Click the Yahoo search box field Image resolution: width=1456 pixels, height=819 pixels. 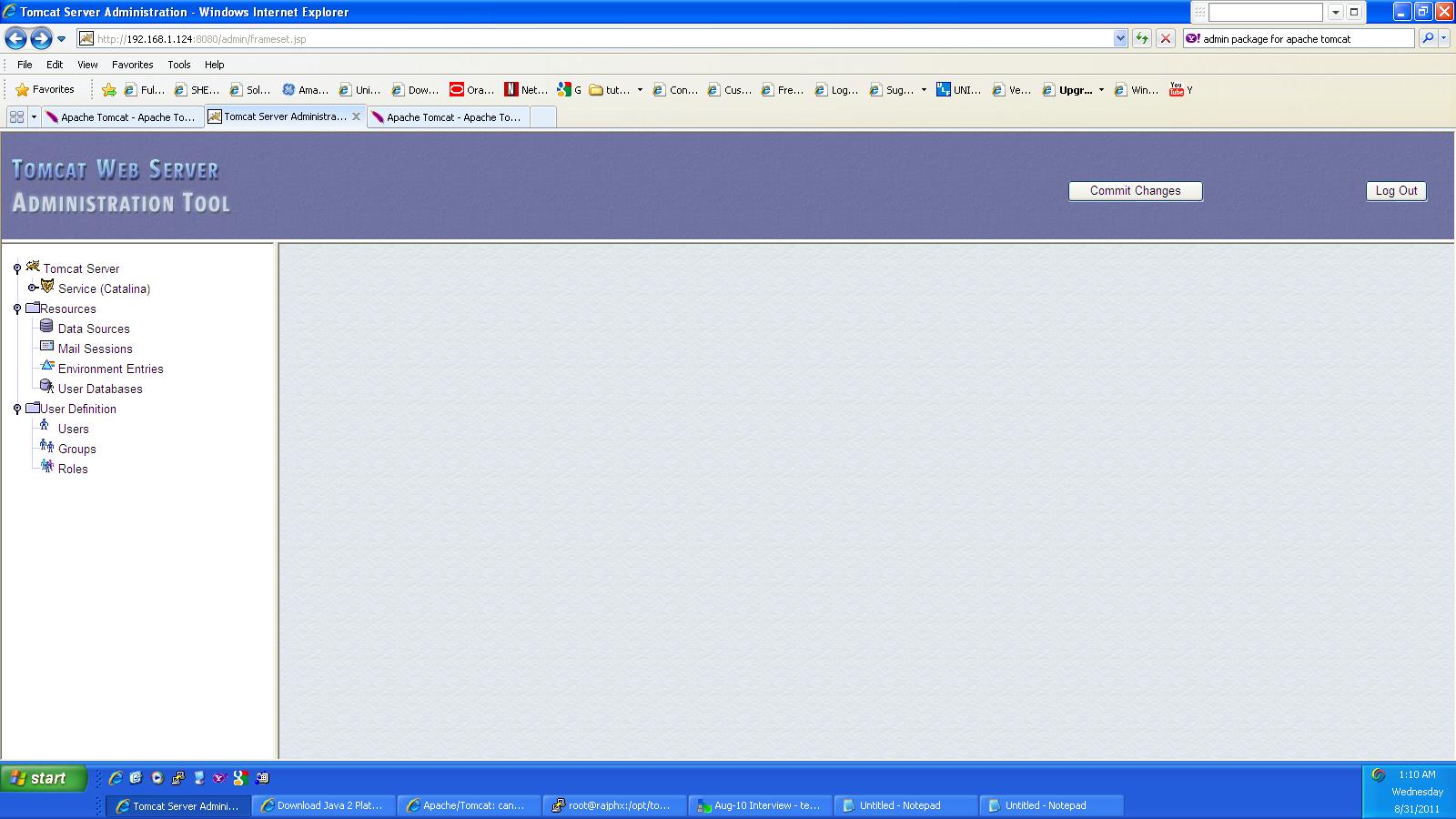tap(1299, 38)
